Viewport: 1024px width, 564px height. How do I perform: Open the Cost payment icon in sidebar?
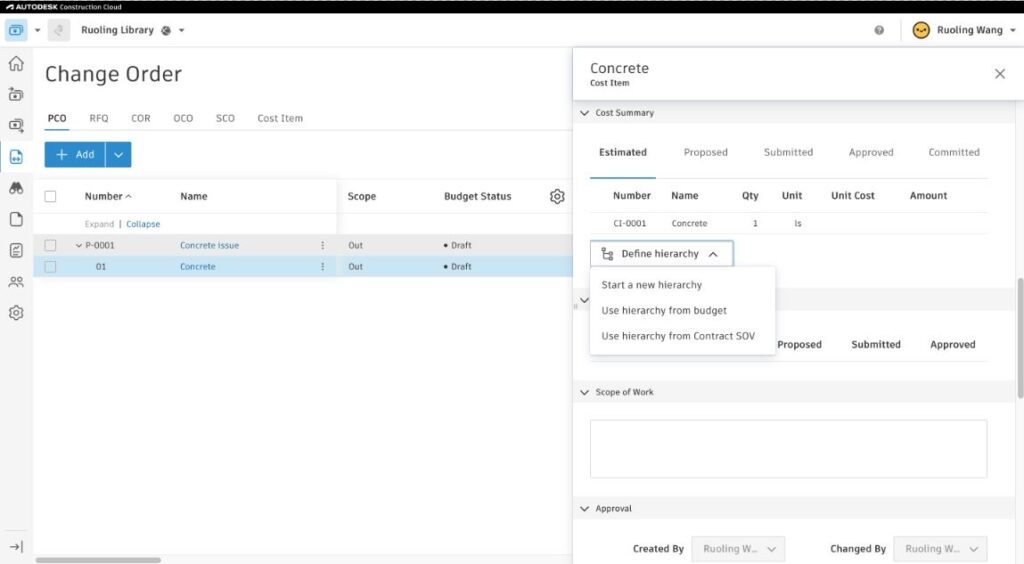(16, 125)
